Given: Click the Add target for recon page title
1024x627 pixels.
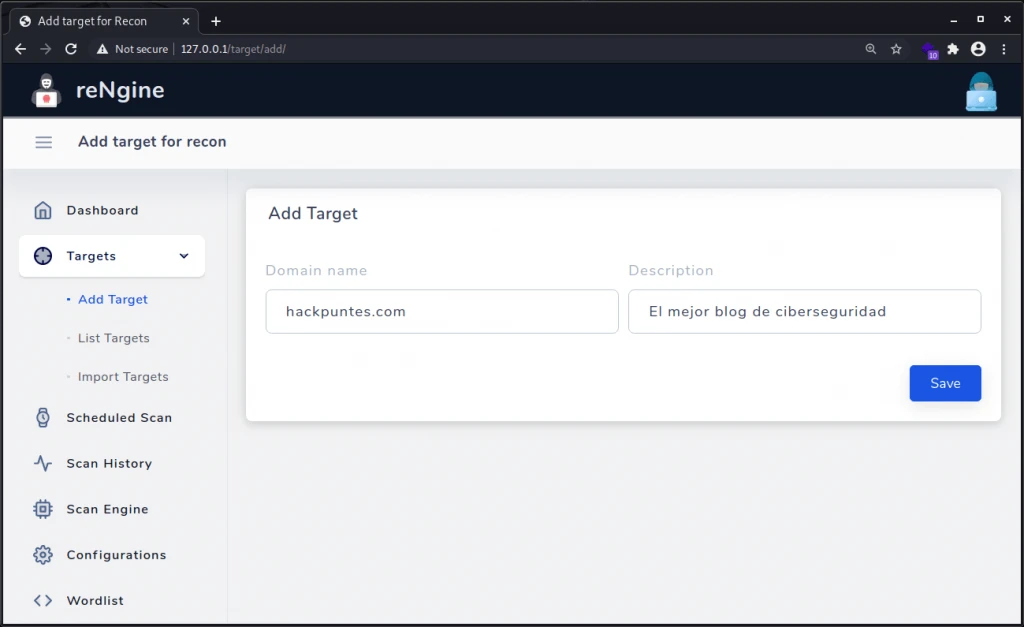Looking at the screenshot, I should (152, 142).
